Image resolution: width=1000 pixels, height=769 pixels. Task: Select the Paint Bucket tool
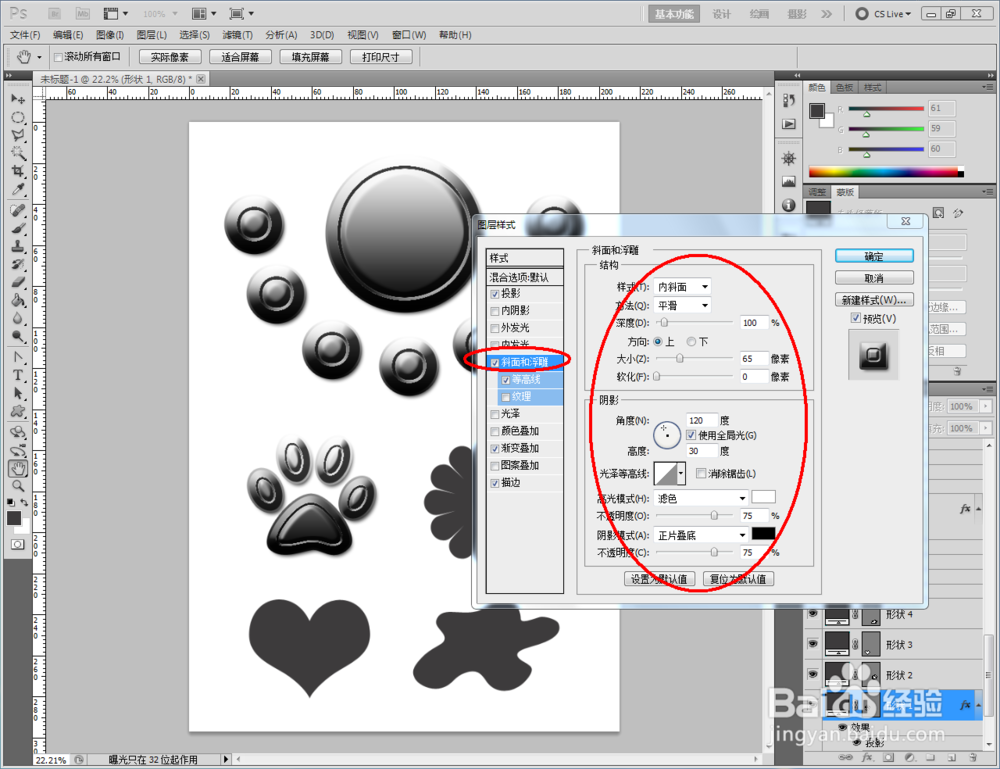(18, 300)
